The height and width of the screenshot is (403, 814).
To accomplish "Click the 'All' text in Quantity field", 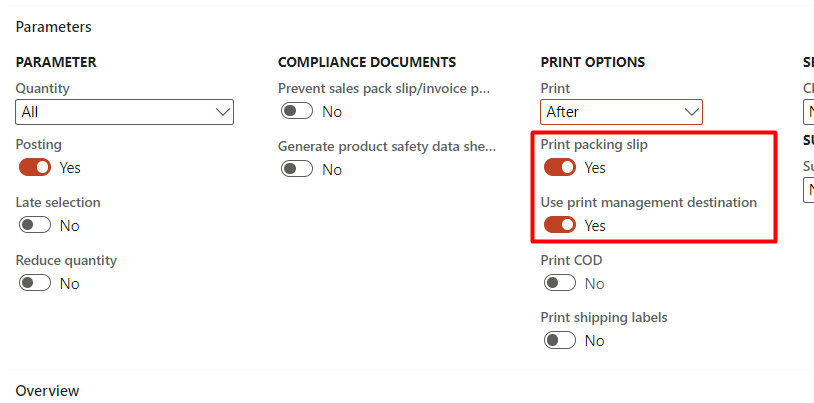I will tap(30, 112).
